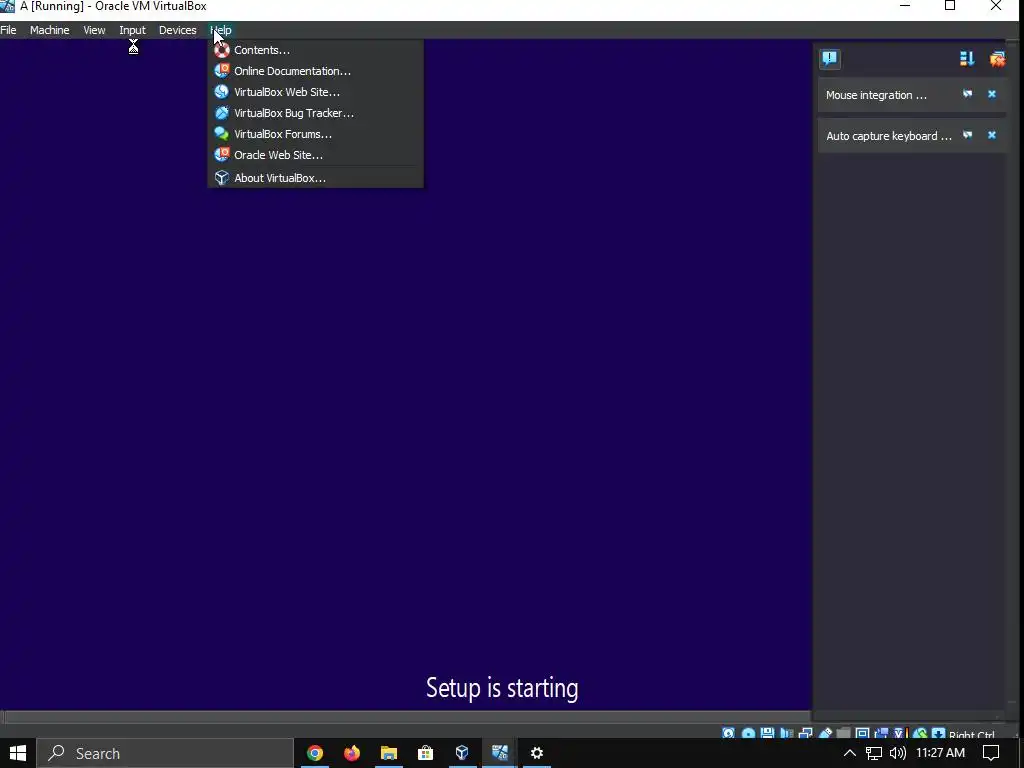Click the Right Ctrl host key label
Screen dimensions: 1024x768
click(972, 734)
